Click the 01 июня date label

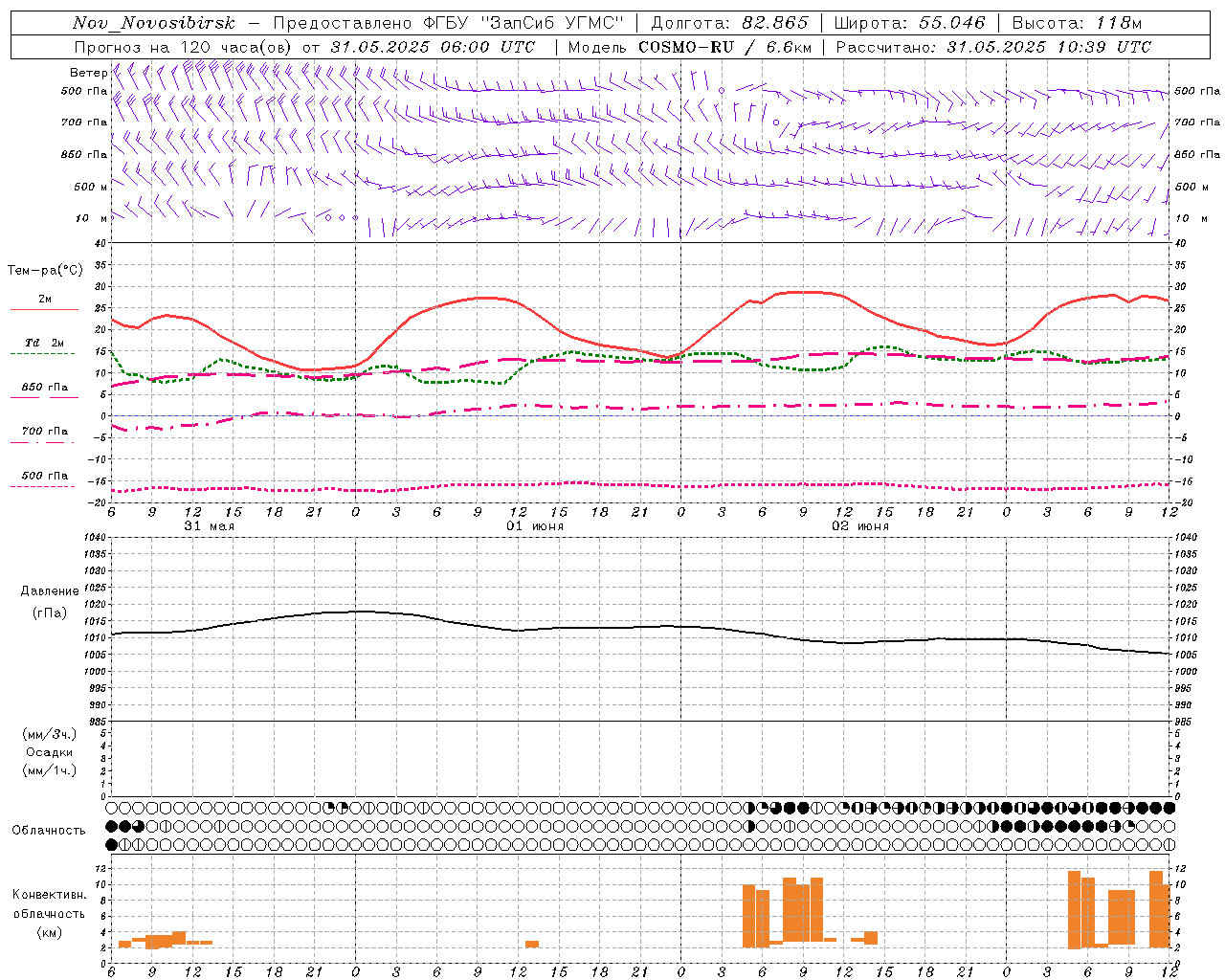pos(535,526)
